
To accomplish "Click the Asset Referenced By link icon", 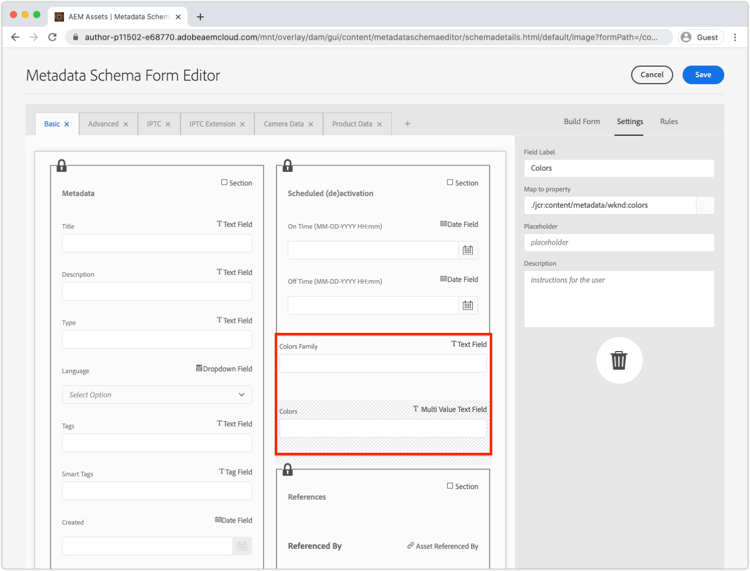I will tap(410, 546).
